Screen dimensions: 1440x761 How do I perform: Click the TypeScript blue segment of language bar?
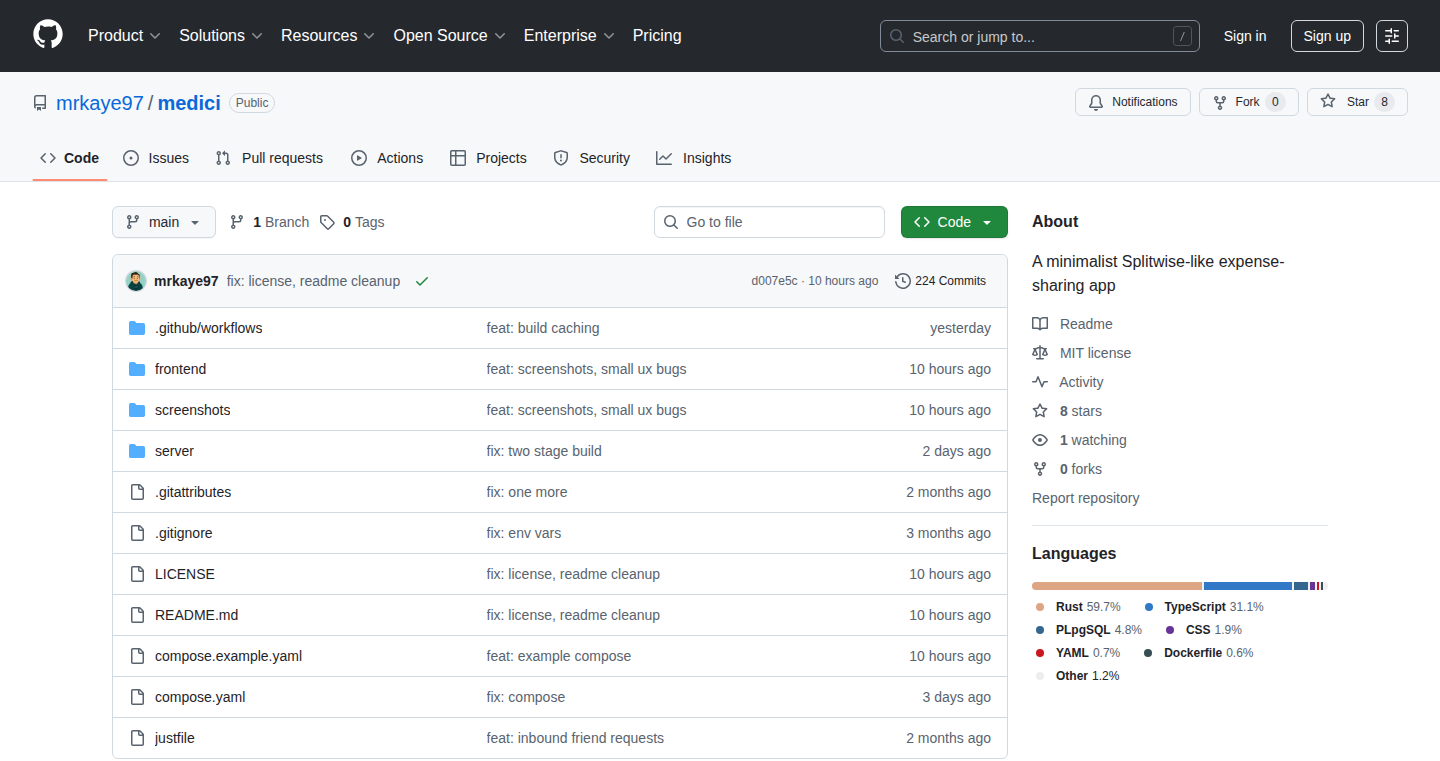[x=1248, y=586]
